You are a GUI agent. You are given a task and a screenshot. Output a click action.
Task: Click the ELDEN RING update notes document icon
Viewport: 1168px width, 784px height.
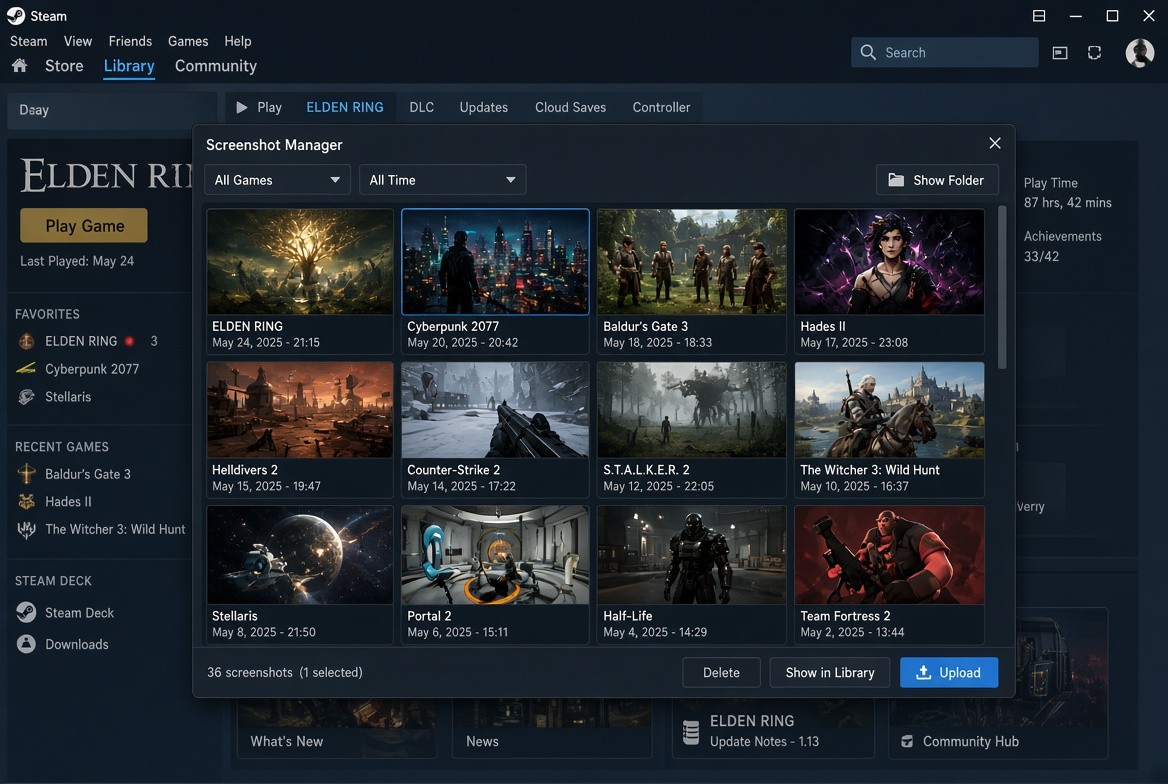pyautogui.click(x=691, y=733)
